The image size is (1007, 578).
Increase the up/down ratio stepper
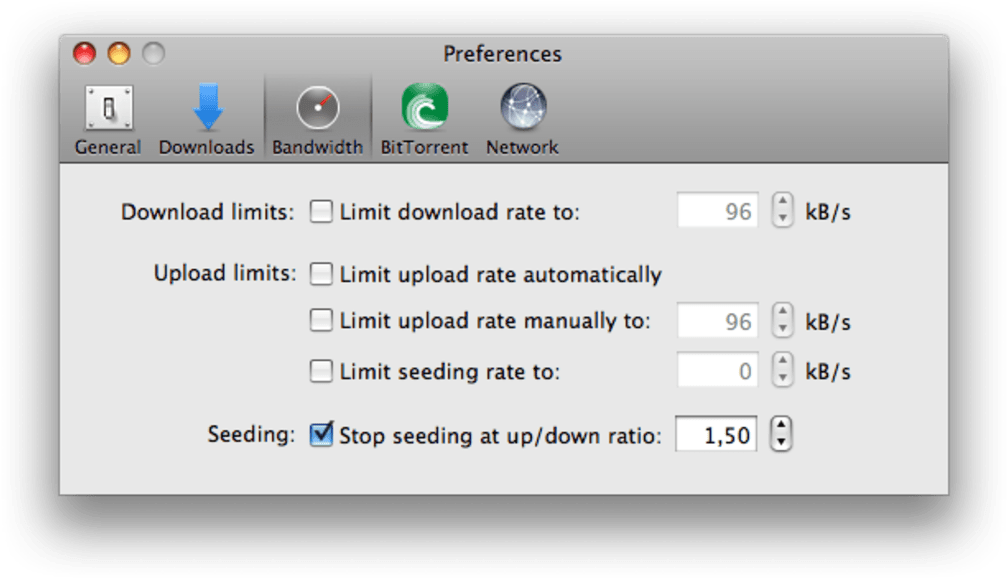click(781, 425)
